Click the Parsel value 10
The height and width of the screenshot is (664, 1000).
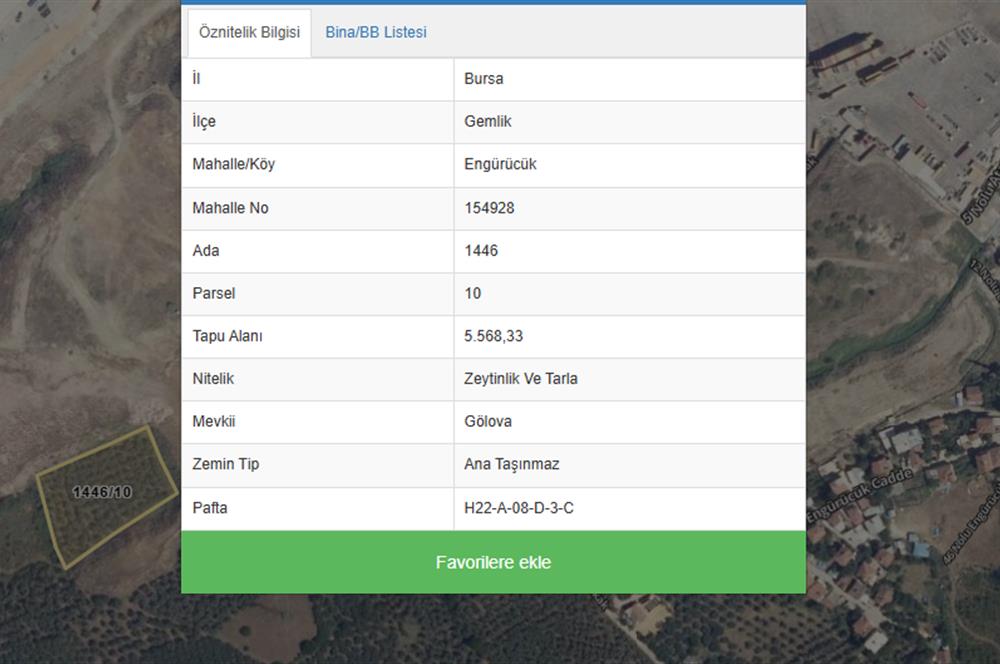pyautogui.click(x=473, y=294)
